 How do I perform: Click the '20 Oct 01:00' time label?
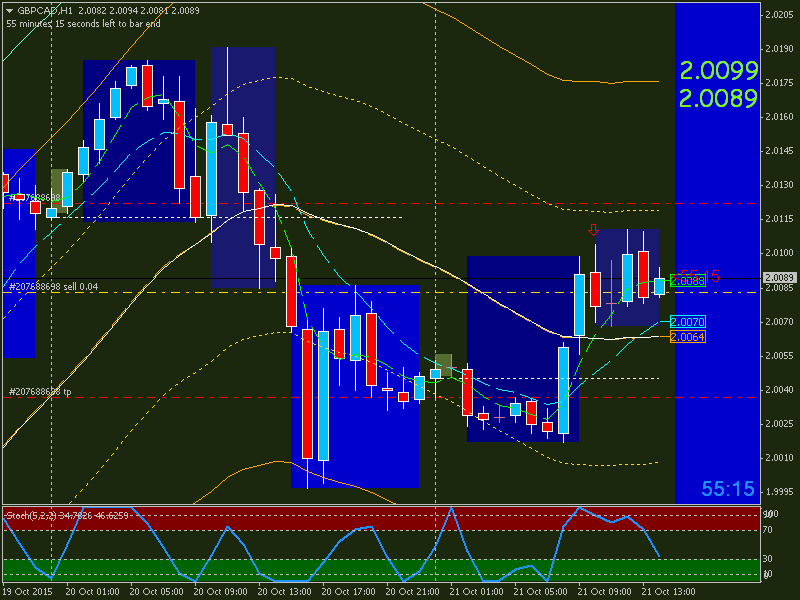92,592
